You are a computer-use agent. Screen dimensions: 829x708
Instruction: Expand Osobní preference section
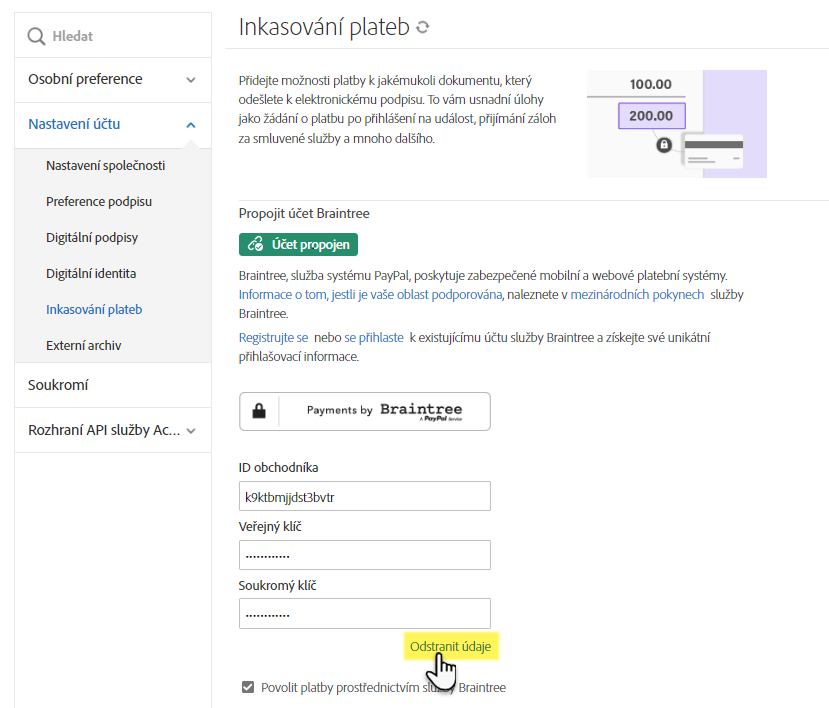(191, 80)
